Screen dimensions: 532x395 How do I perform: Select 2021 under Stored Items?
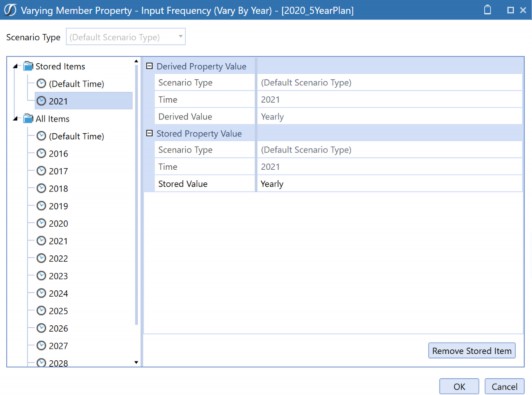(83, 101)
